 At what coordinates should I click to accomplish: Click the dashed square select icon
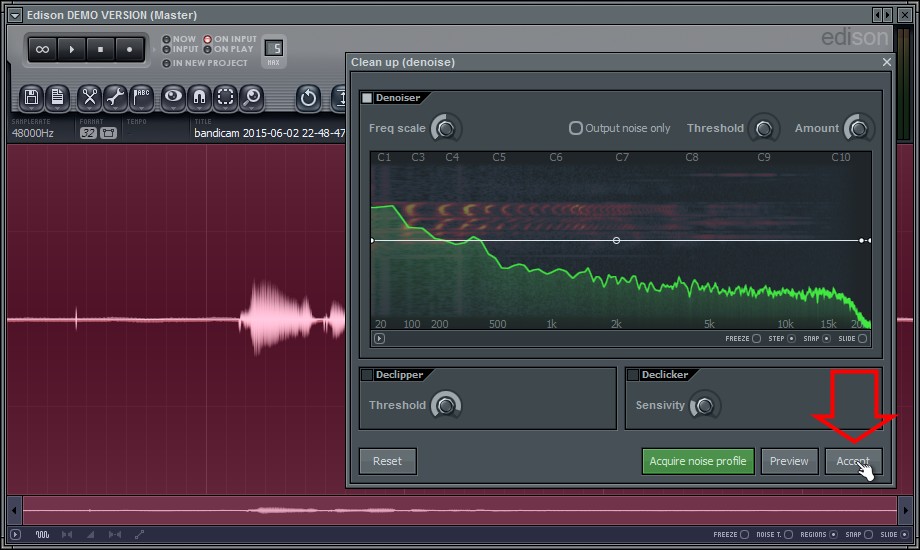pos(226,97)
